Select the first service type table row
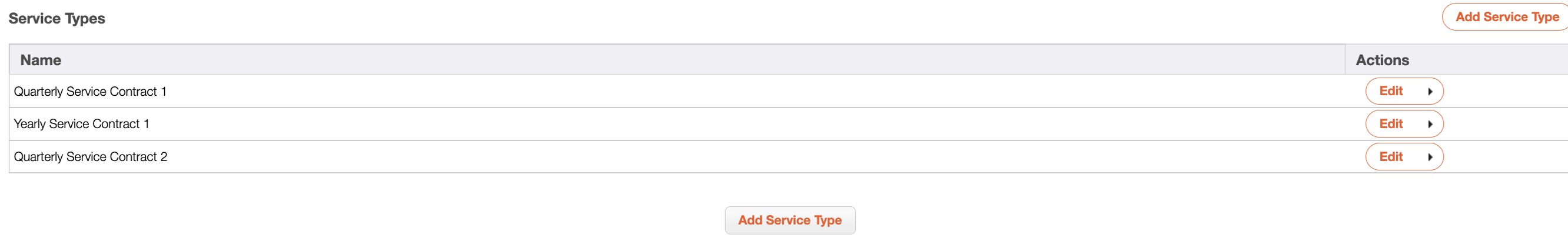This screenshot has height=248, width=1568. tap(670, 91)
